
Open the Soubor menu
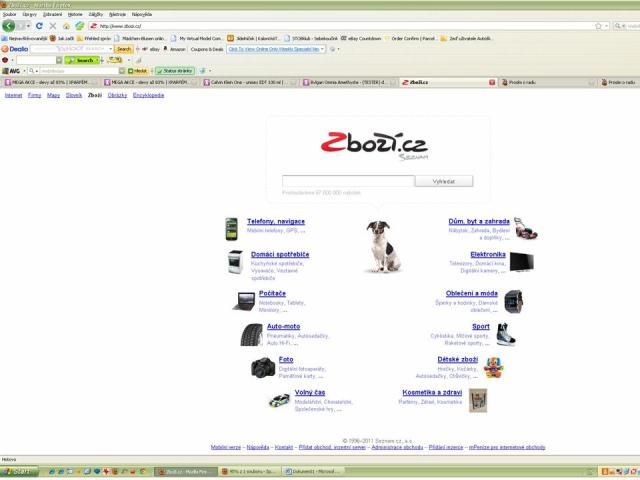click(9, 14)
